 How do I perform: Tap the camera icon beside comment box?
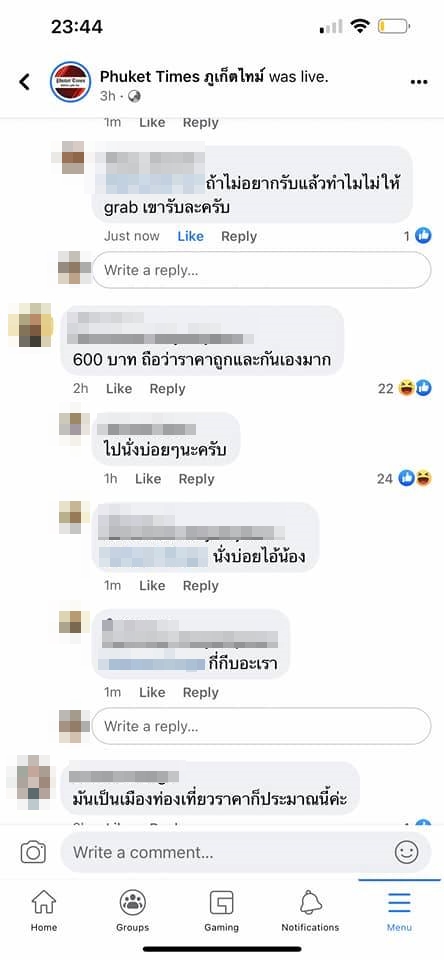click(x=33, y=852)
